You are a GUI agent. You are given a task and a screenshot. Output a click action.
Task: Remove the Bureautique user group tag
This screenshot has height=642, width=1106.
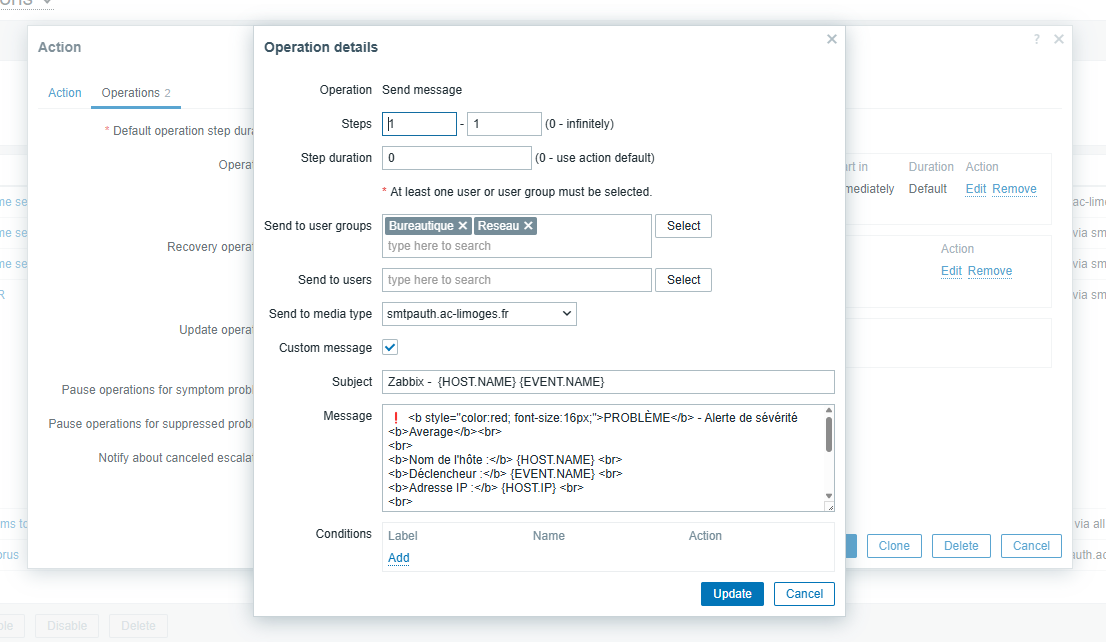(463, 226)
